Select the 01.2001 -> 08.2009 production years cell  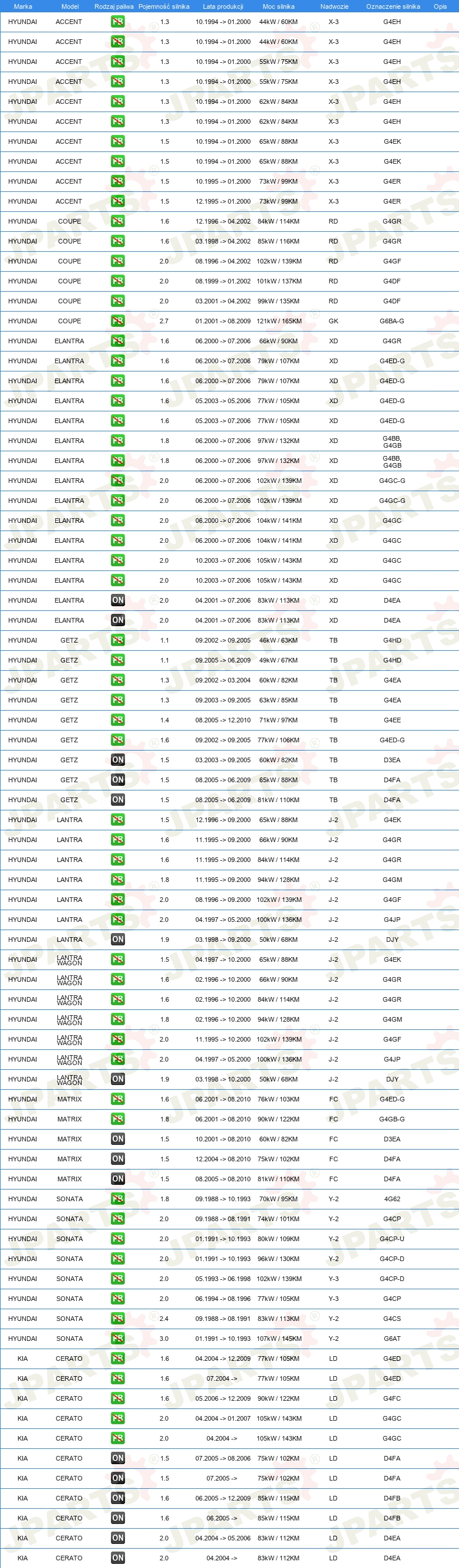(x=223, y=321)
